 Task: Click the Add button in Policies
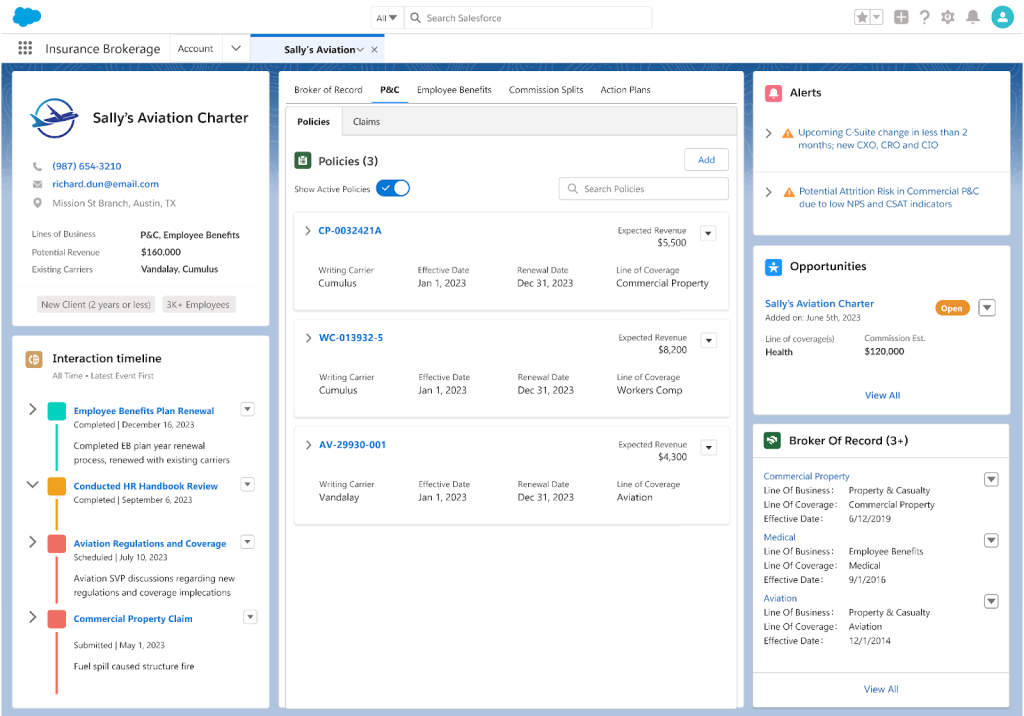(x=706, y=160)
